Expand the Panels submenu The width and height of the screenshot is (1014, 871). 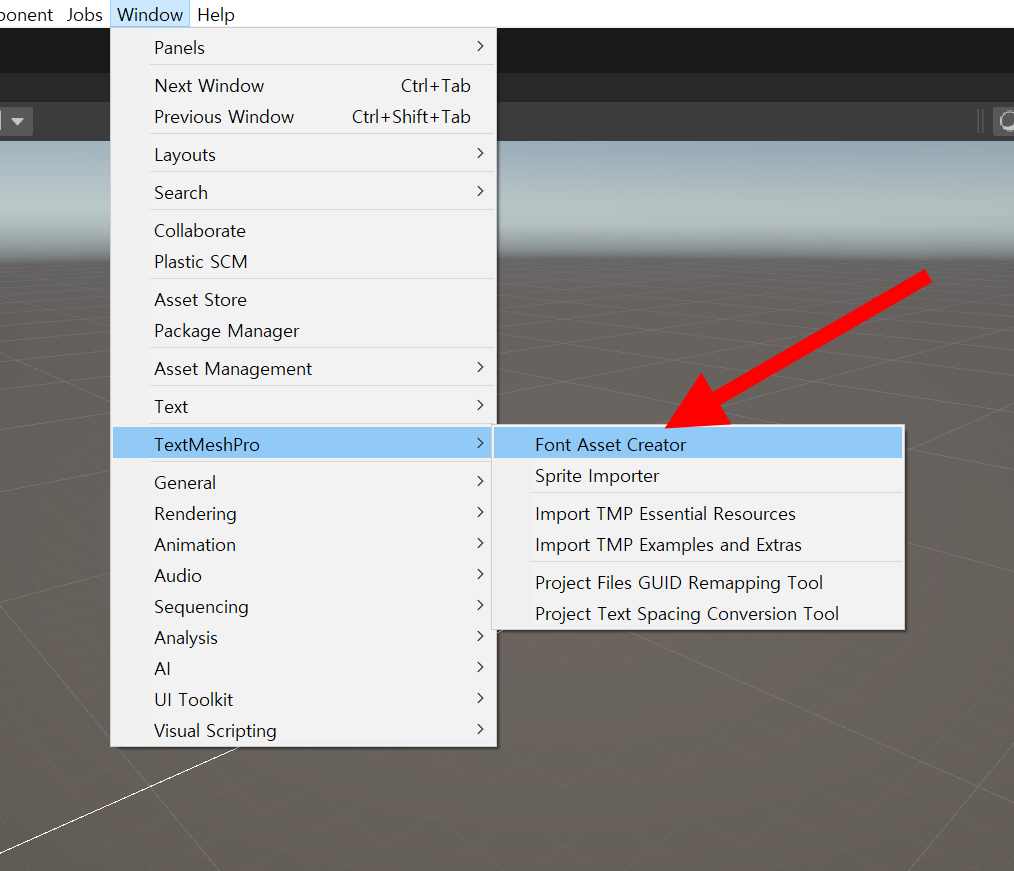[304, 48]
